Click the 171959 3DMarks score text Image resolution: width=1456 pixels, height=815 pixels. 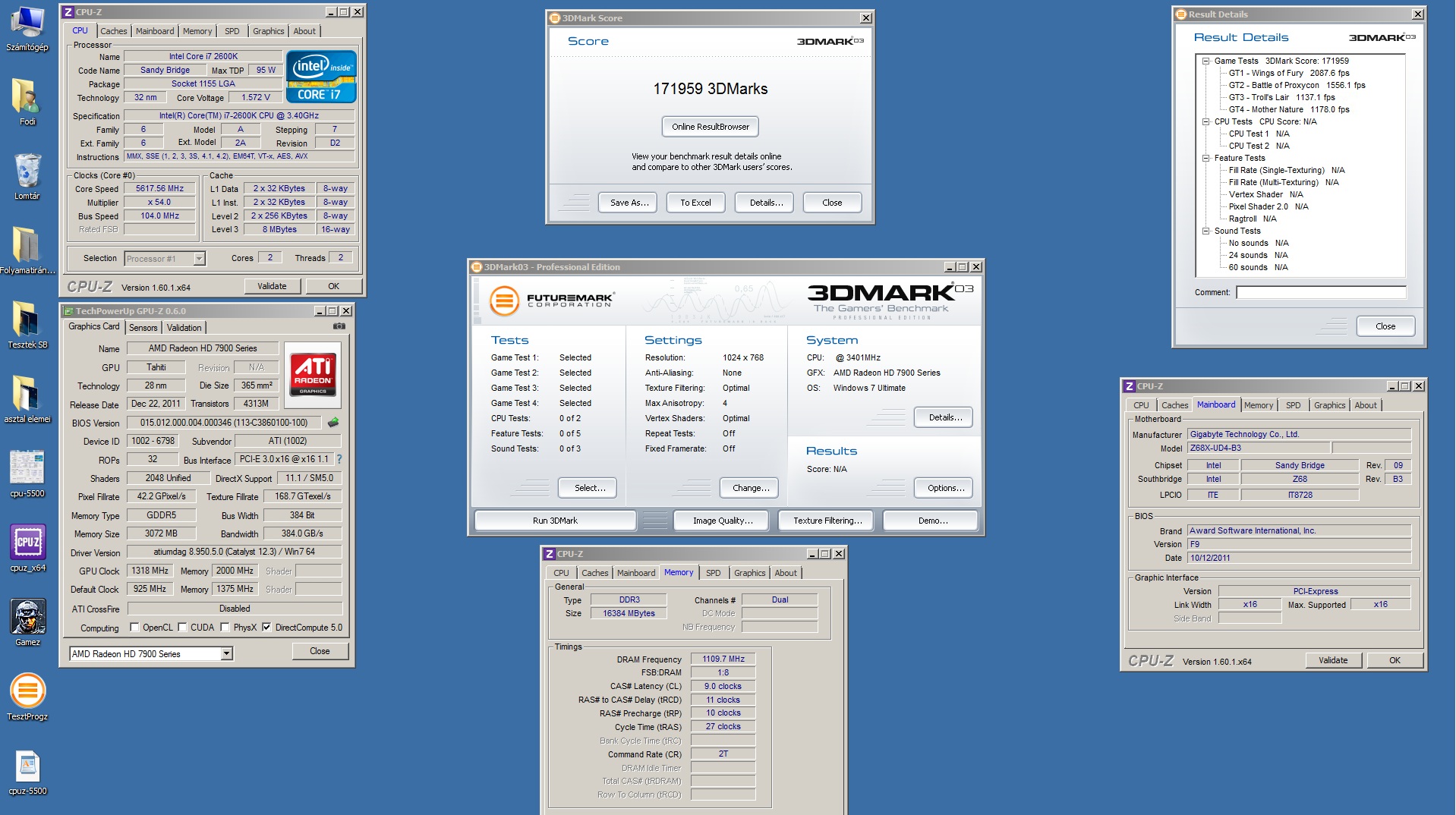coord(711,89)
